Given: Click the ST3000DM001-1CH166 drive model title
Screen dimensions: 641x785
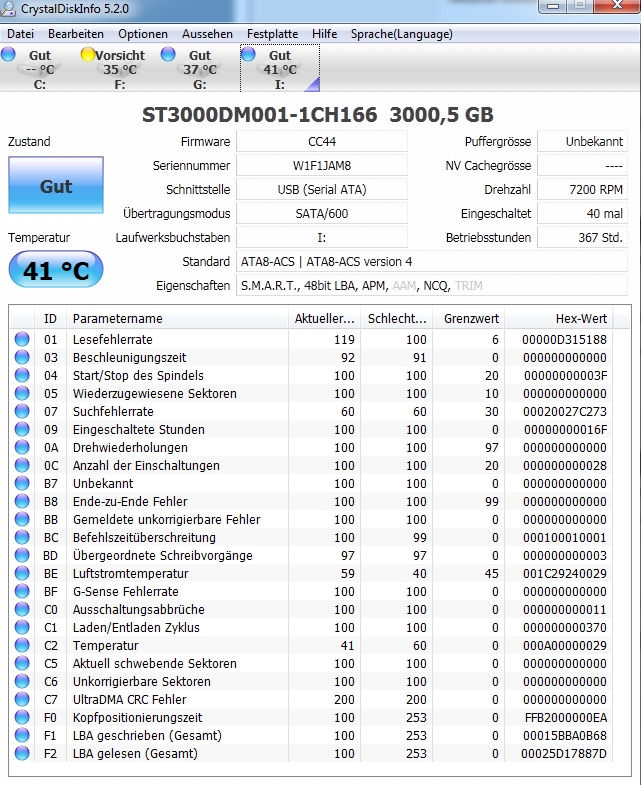Looking at the screenshot, I should coord(259,115).
